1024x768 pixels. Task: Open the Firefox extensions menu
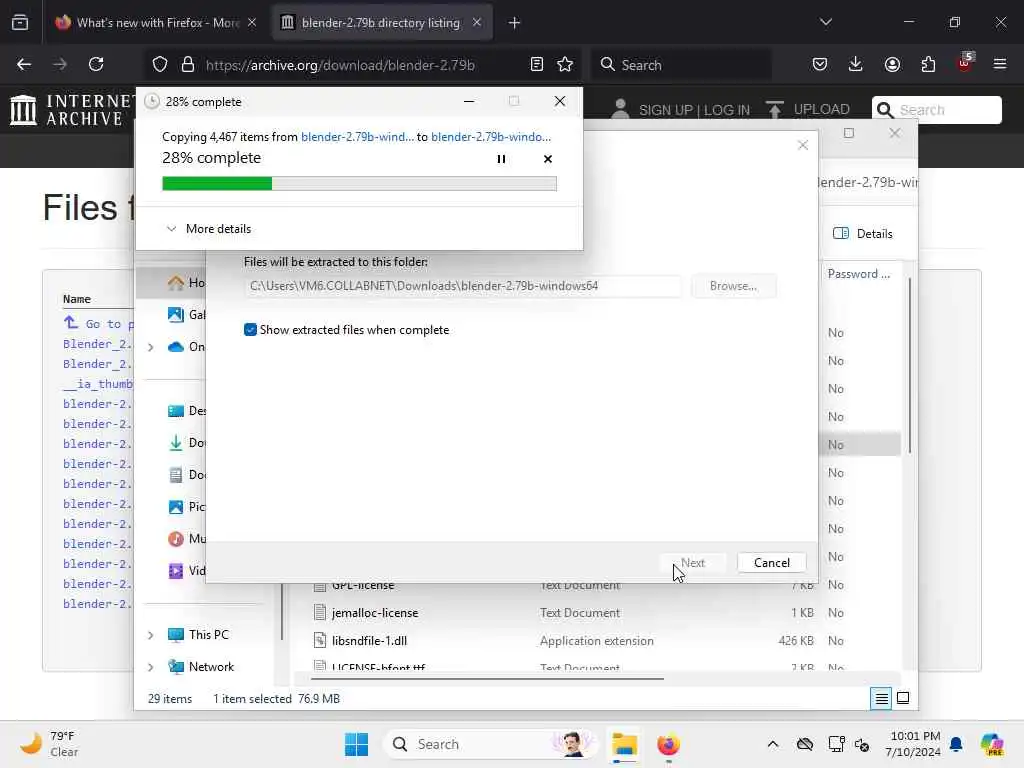coord(928,64)
